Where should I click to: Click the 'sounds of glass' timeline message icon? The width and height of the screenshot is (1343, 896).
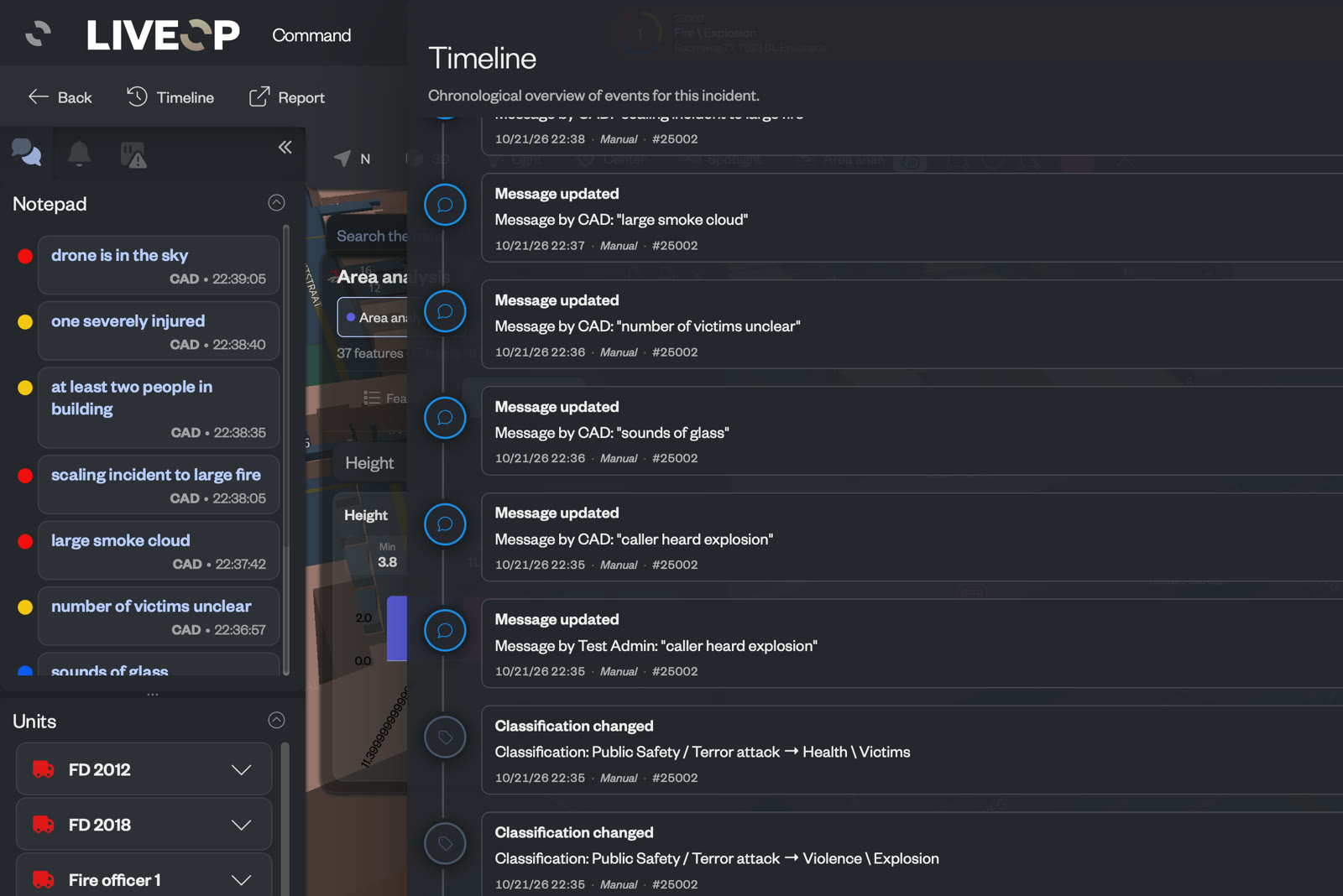(x=445, y=418)
